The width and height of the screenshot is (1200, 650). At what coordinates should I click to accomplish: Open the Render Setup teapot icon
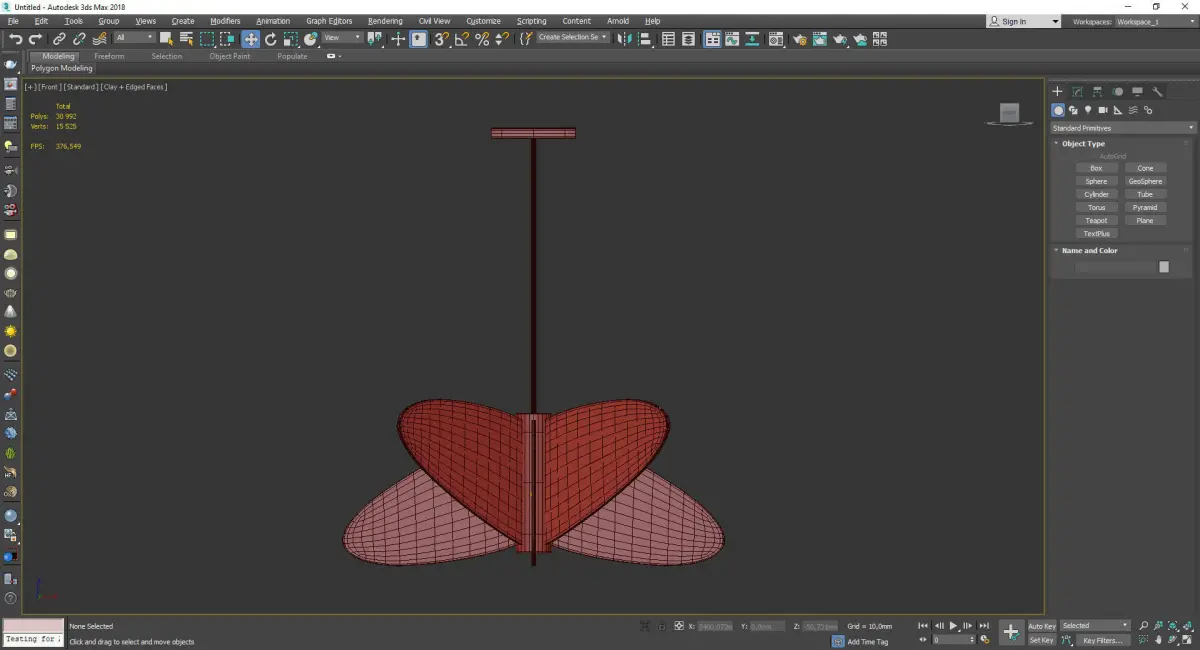point(800,39)
